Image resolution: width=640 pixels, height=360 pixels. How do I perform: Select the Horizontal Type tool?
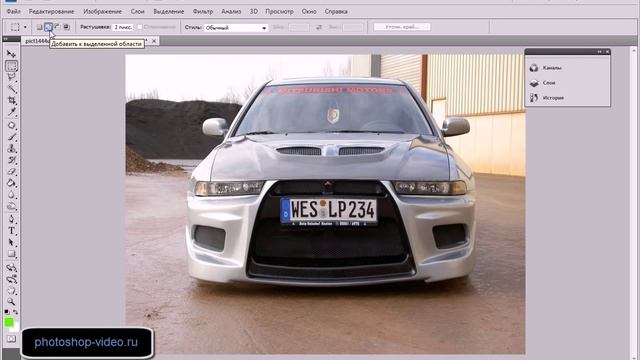pyautogui.click(x=11, y=231)
